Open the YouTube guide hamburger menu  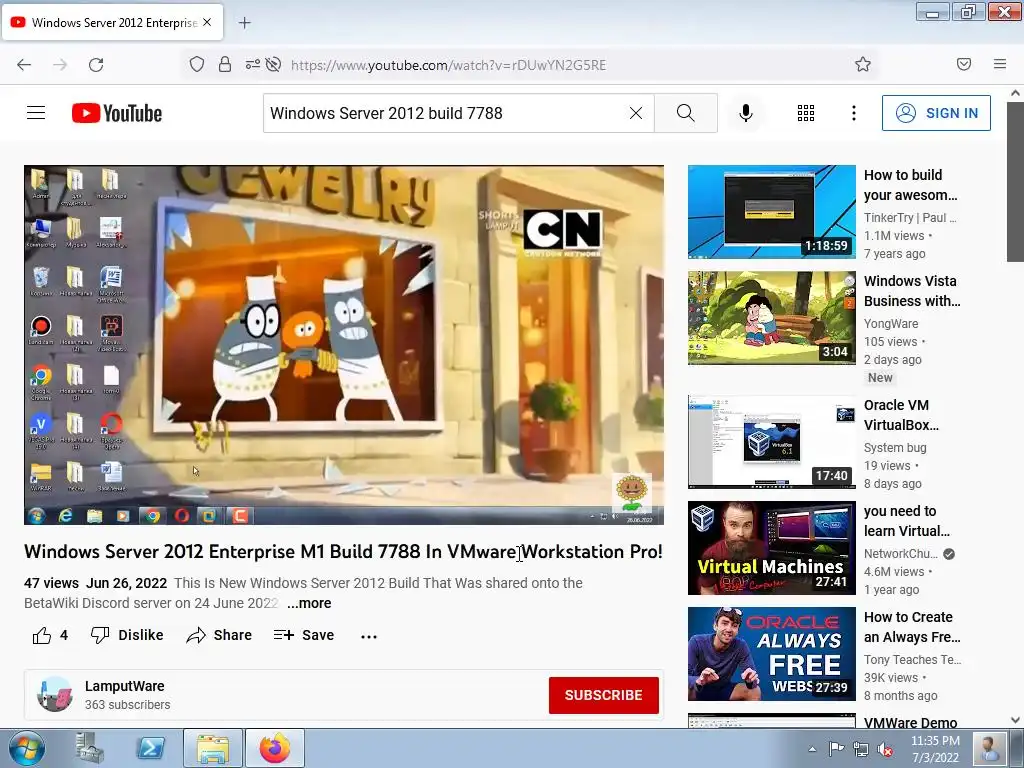[36, 113]
